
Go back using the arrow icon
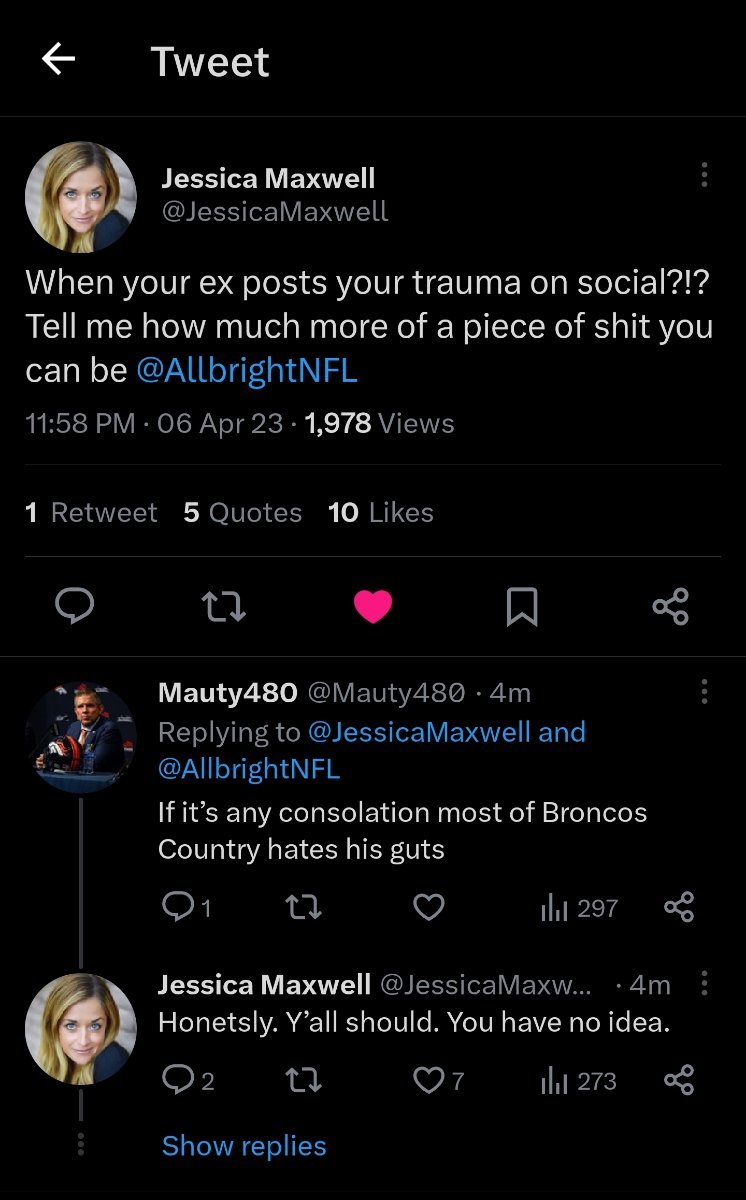[58, 61]
